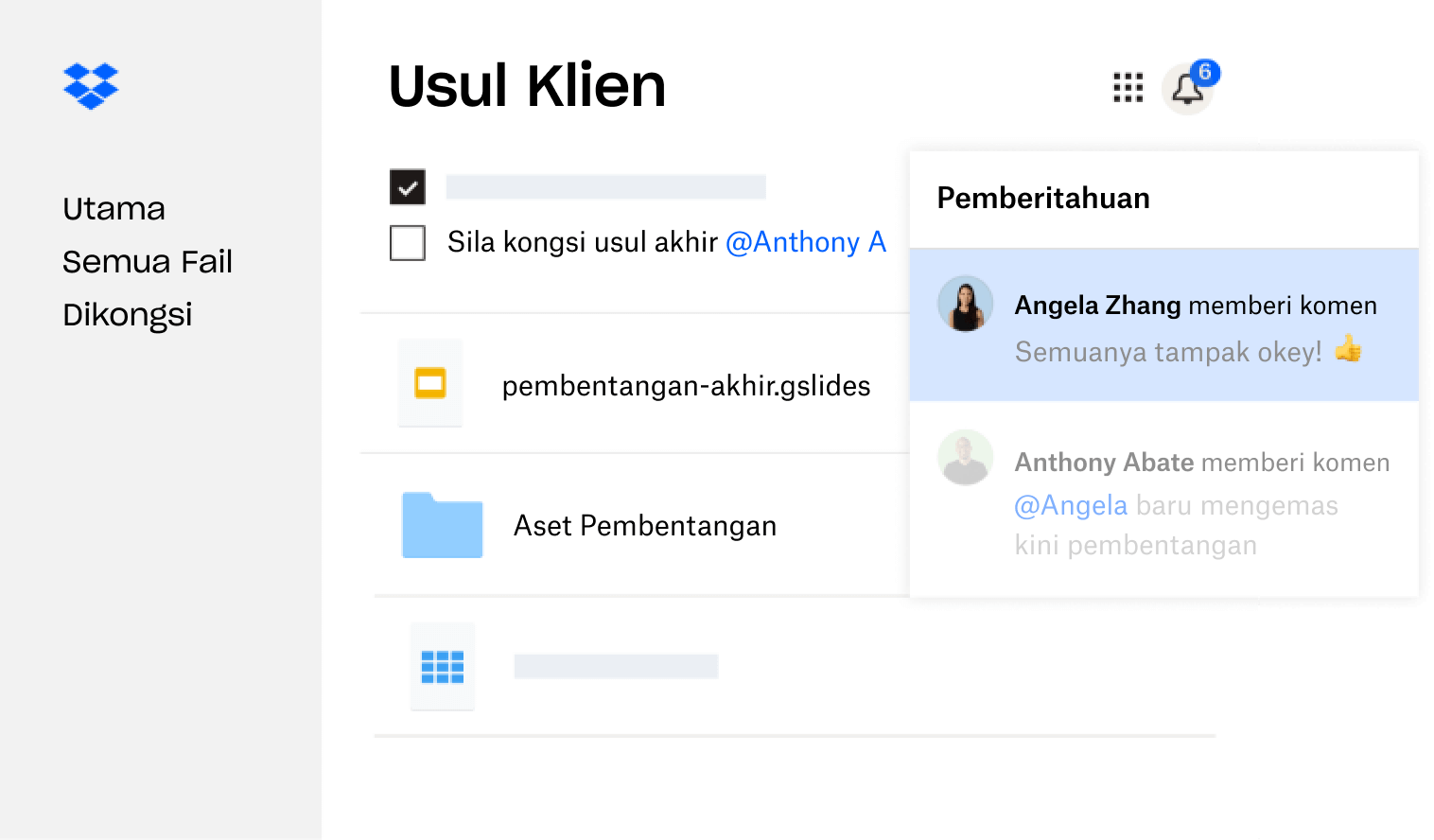Open the notifications bell icon
This screenshot has height=840, width=1434.
[x=1187, y=90]
